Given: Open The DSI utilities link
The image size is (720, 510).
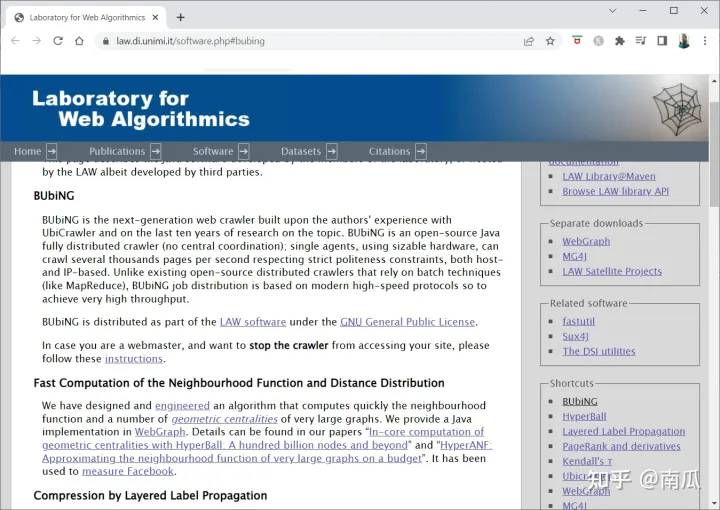Looking at the screenshot, I should pyautogui.click(x=599, y=351).
